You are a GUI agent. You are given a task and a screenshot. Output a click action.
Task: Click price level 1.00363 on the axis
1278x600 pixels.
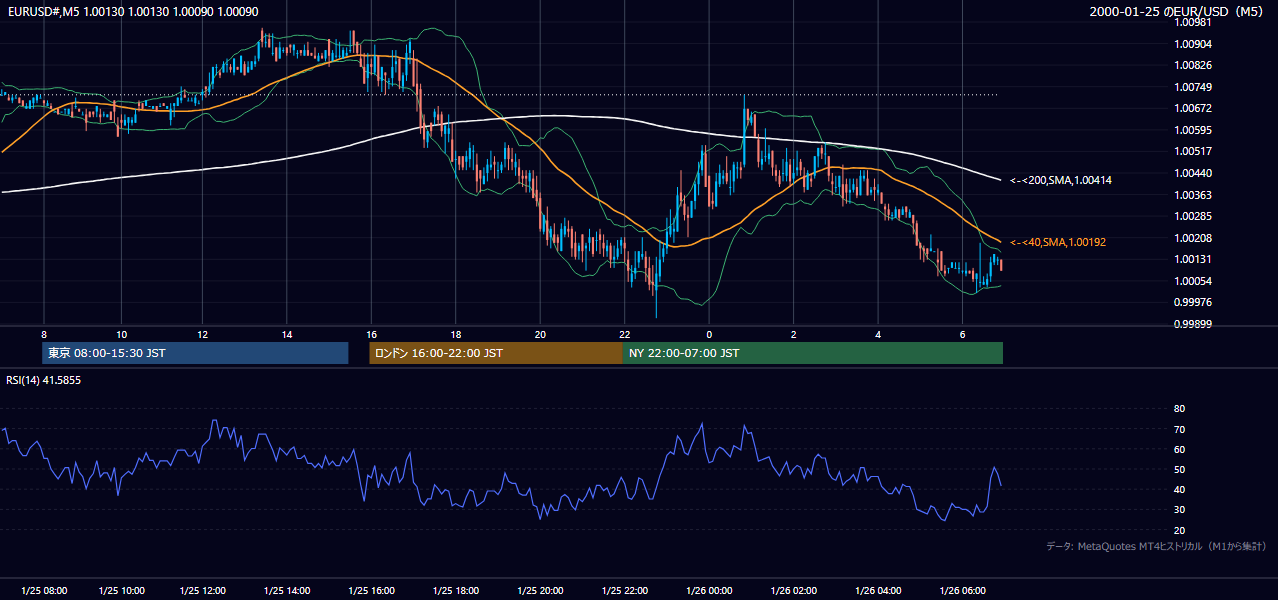click(x=1193, y=195)
